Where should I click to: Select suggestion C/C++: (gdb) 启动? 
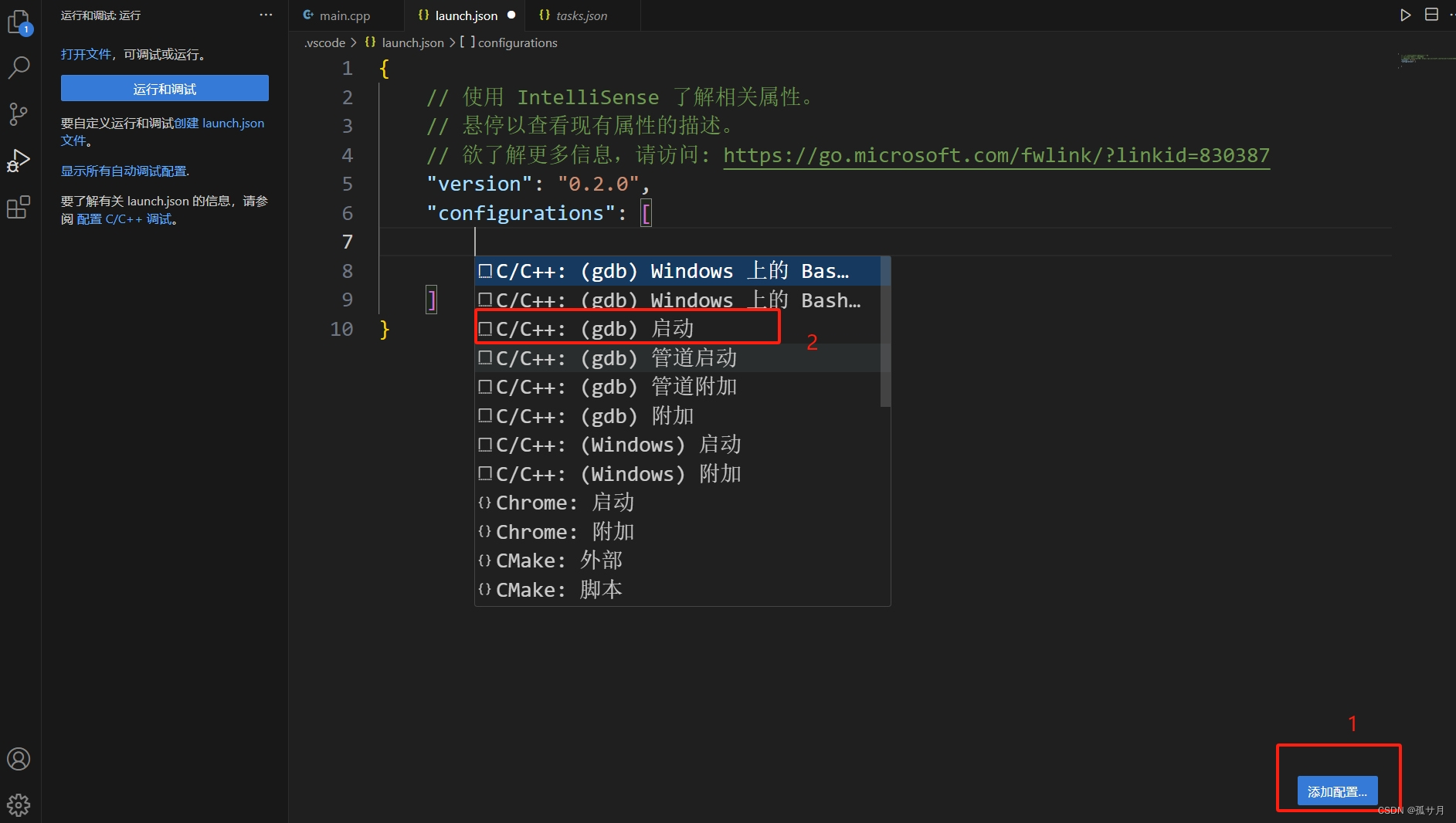(677, 329)
